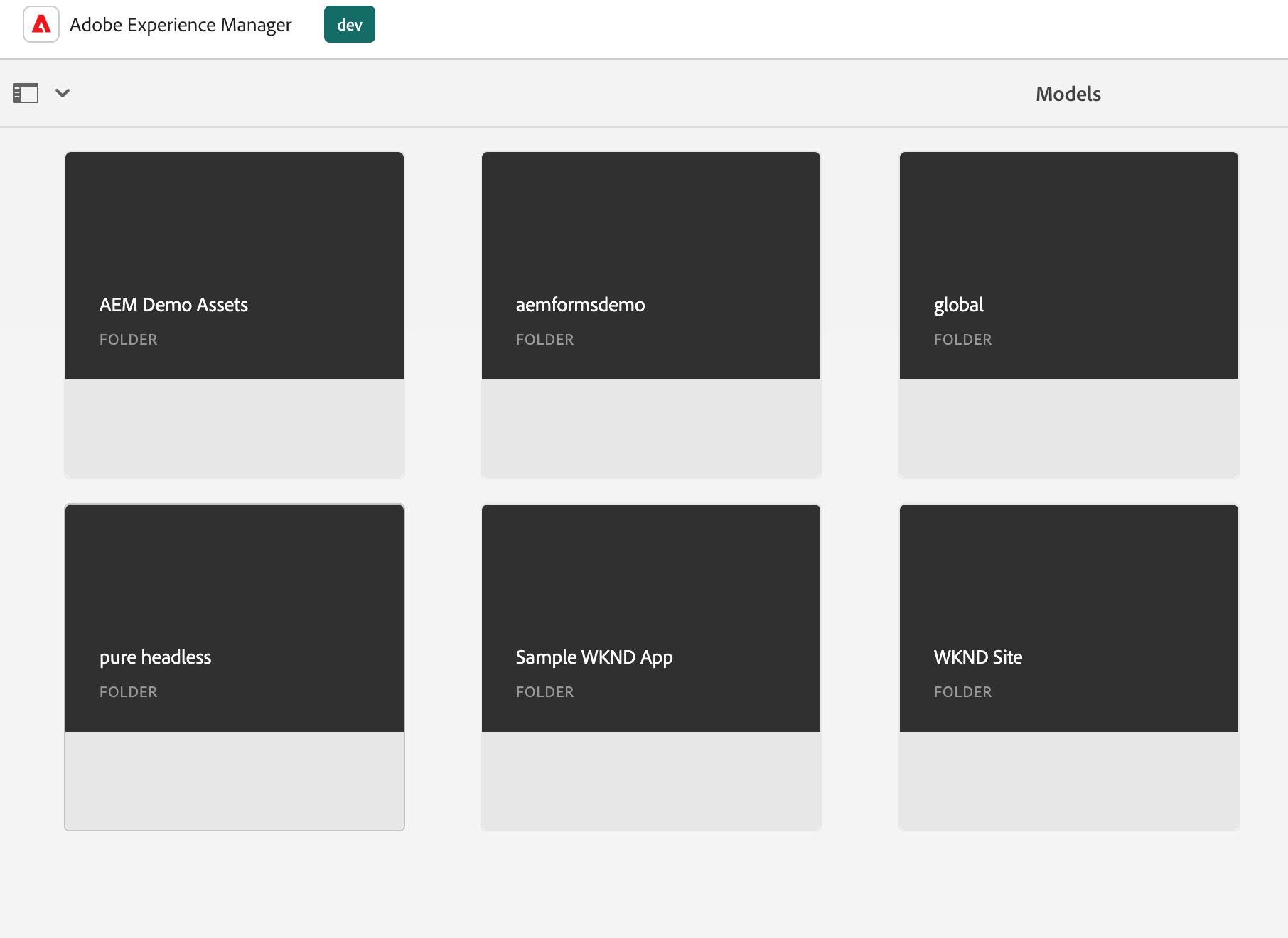Open the AEM Demo Assets folder
Image resolution: width=1288 pixels, height=938 pixels.
click(235, 315)
